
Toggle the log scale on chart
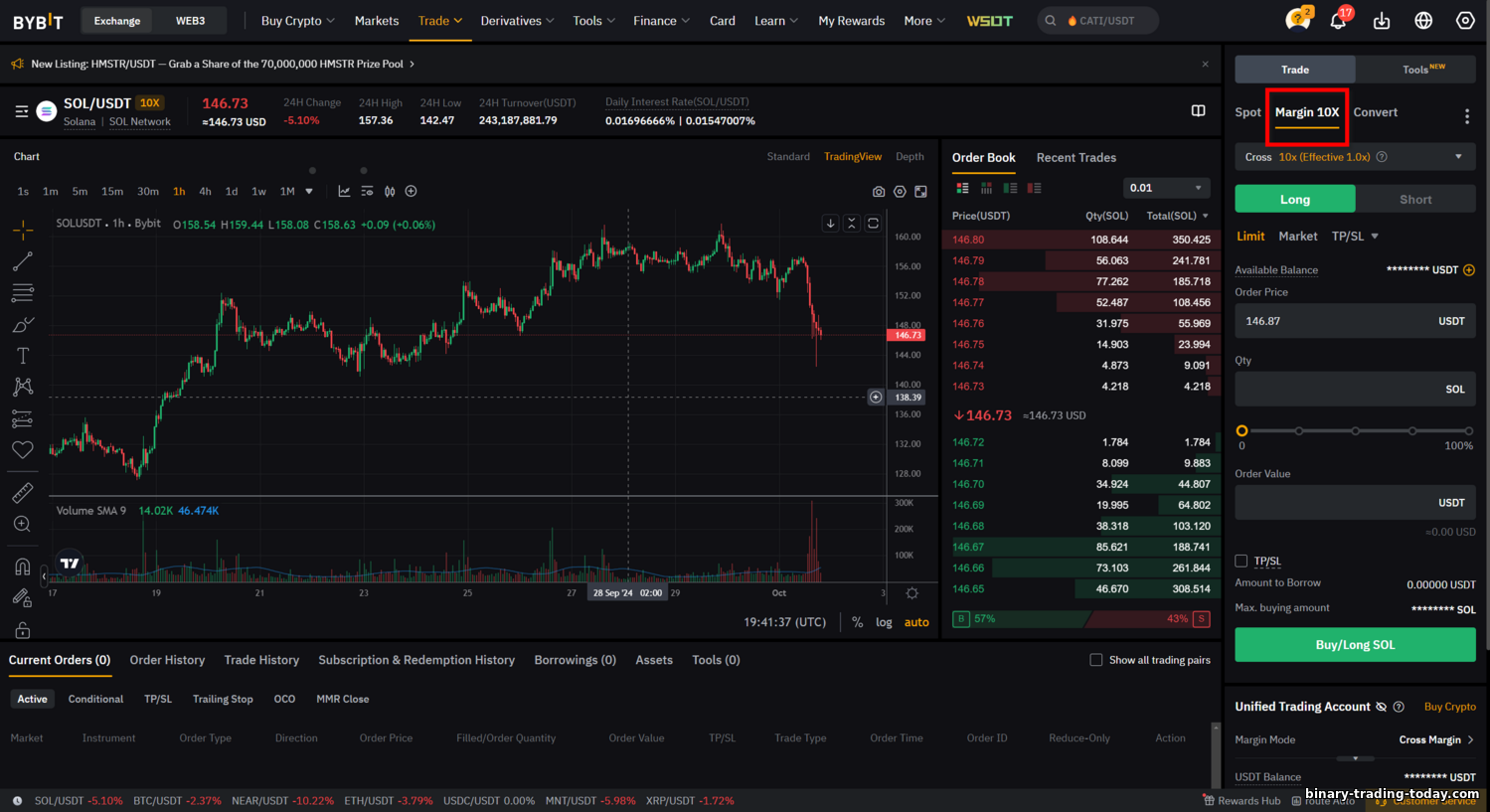(x=884, y=622)
